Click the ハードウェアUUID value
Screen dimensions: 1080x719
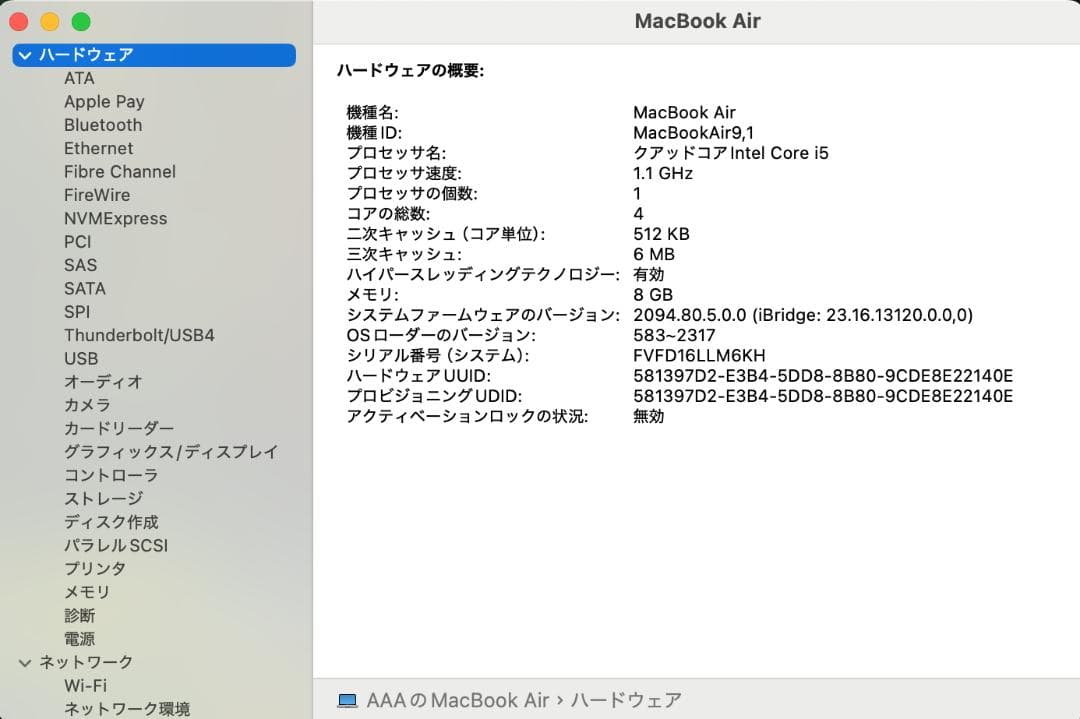pos(823,376)
